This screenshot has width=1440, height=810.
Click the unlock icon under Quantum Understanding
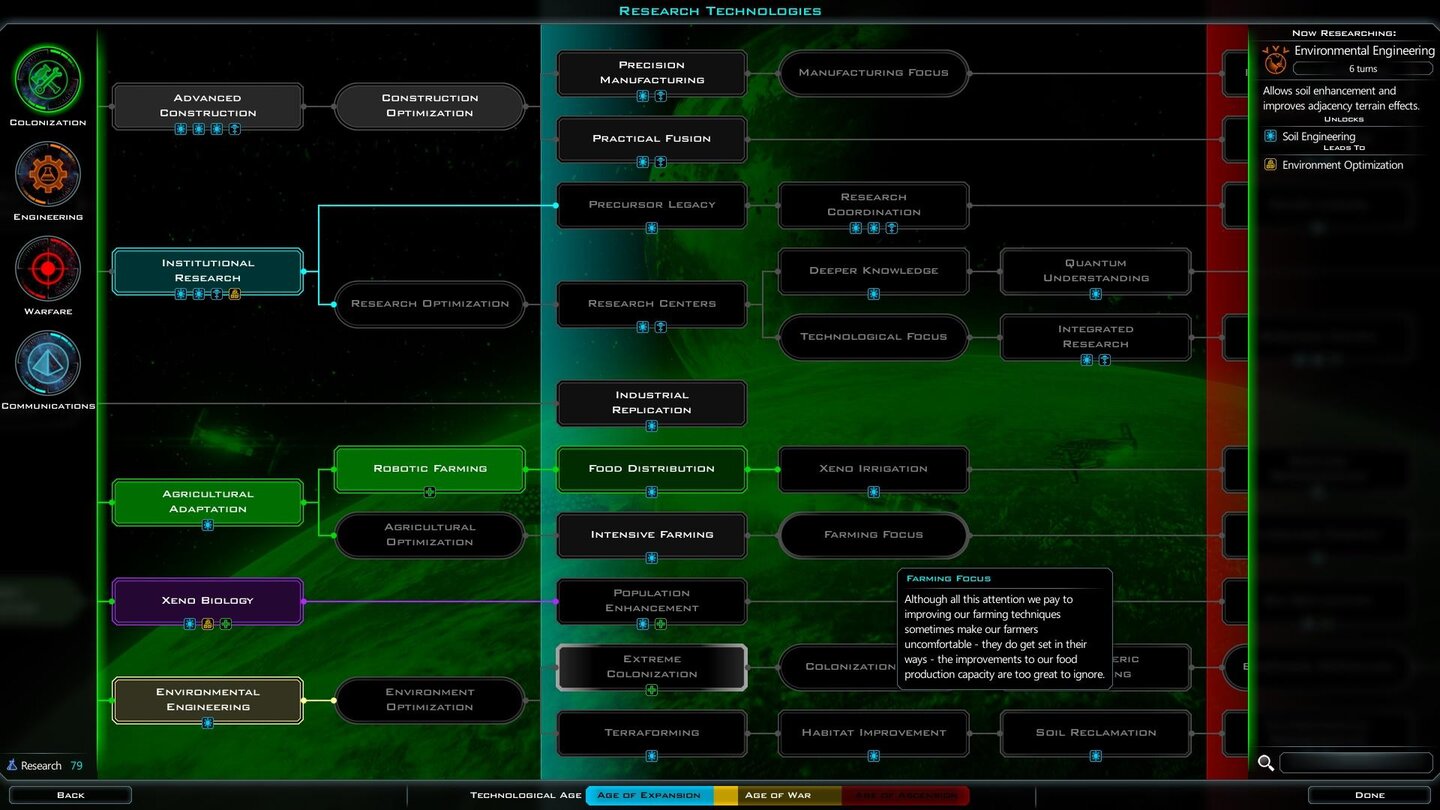tap(1096, 294)
